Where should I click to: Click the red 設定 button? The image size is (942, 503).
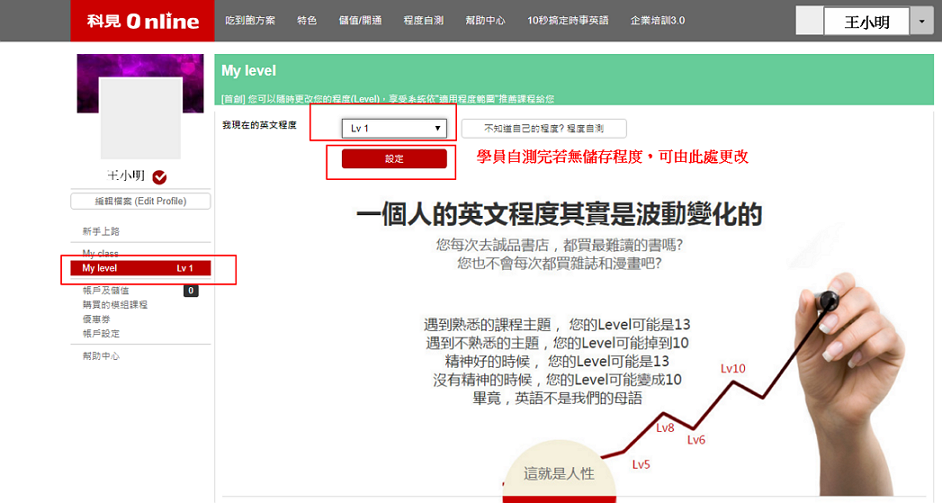click(394, 159)
